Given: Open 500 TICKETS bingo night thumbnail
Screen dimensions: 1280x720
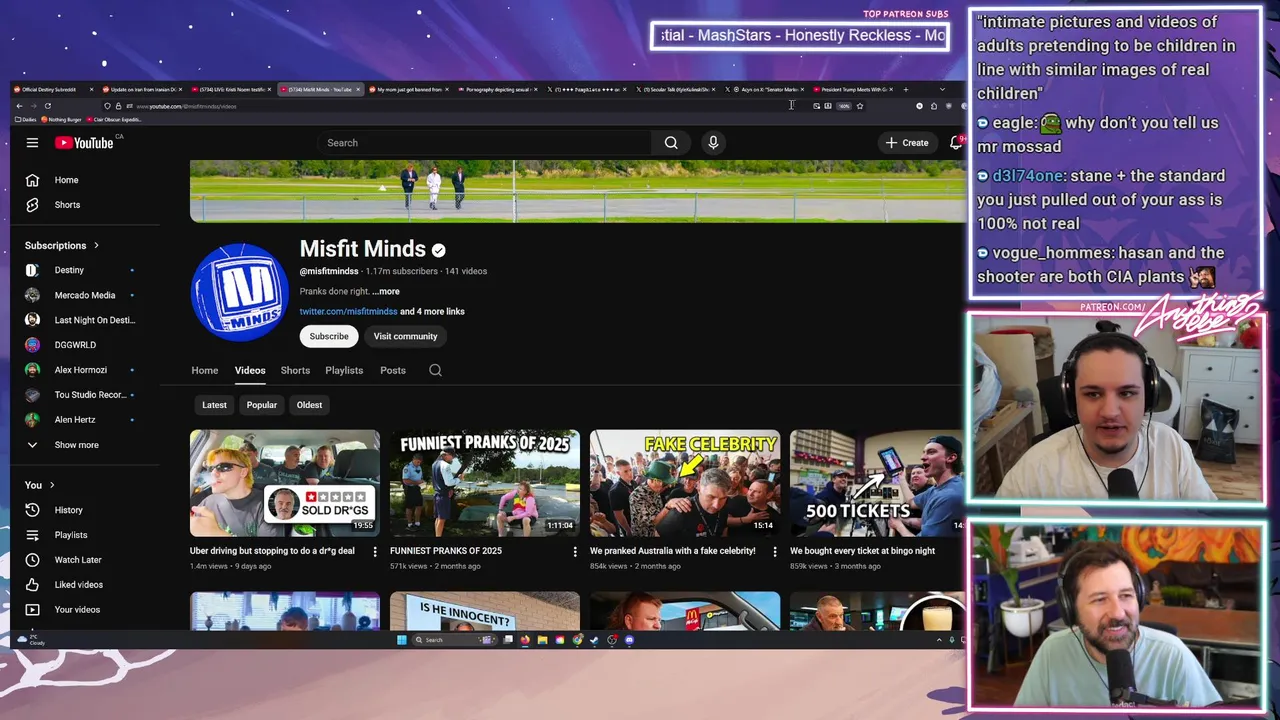Looking at the screenshot, I should 877,483.
